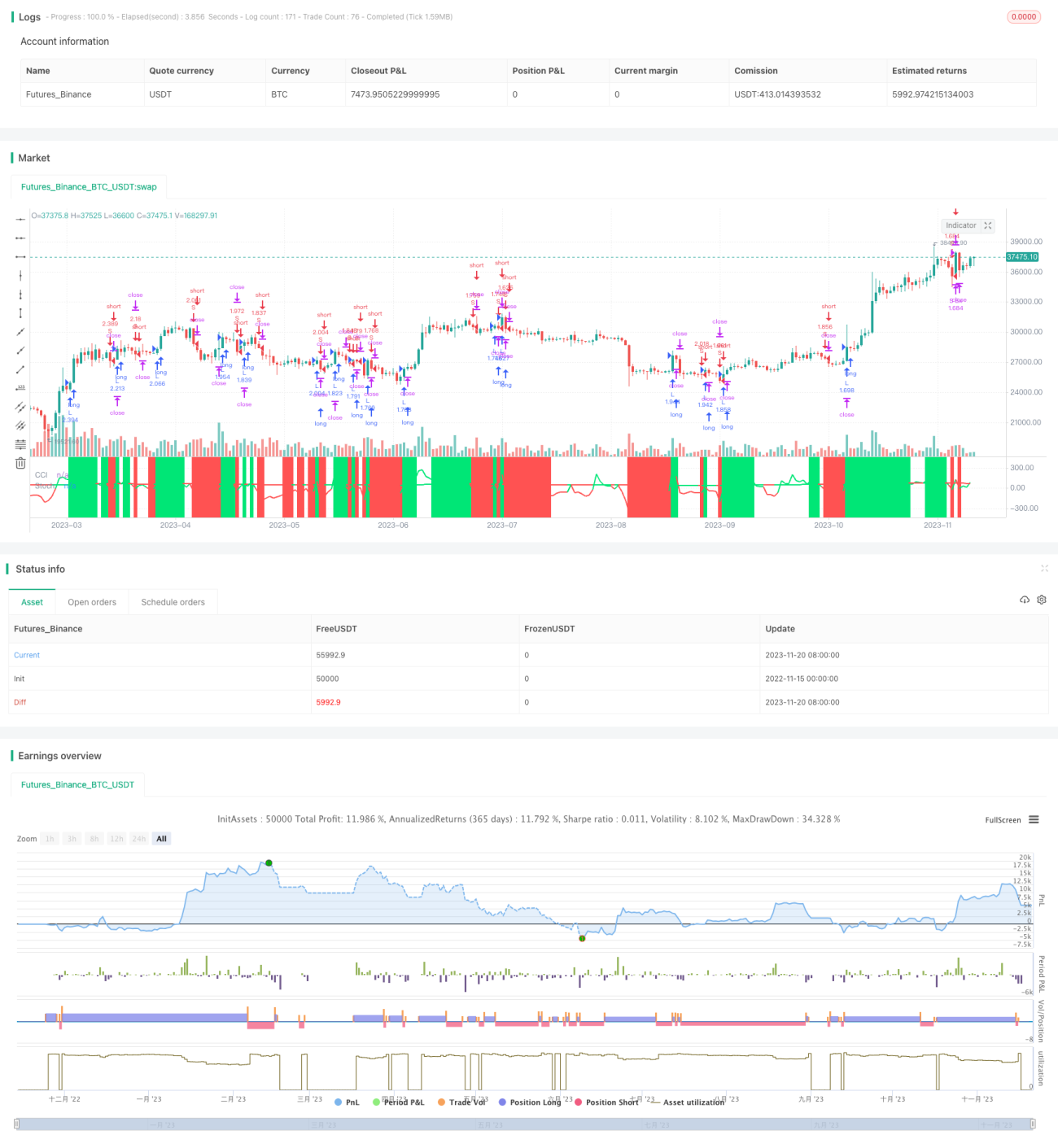The height and width of the screenshot is (1148, 1058).
Task: Set chart zoom to 24h
Action: [x=139, y=839]
